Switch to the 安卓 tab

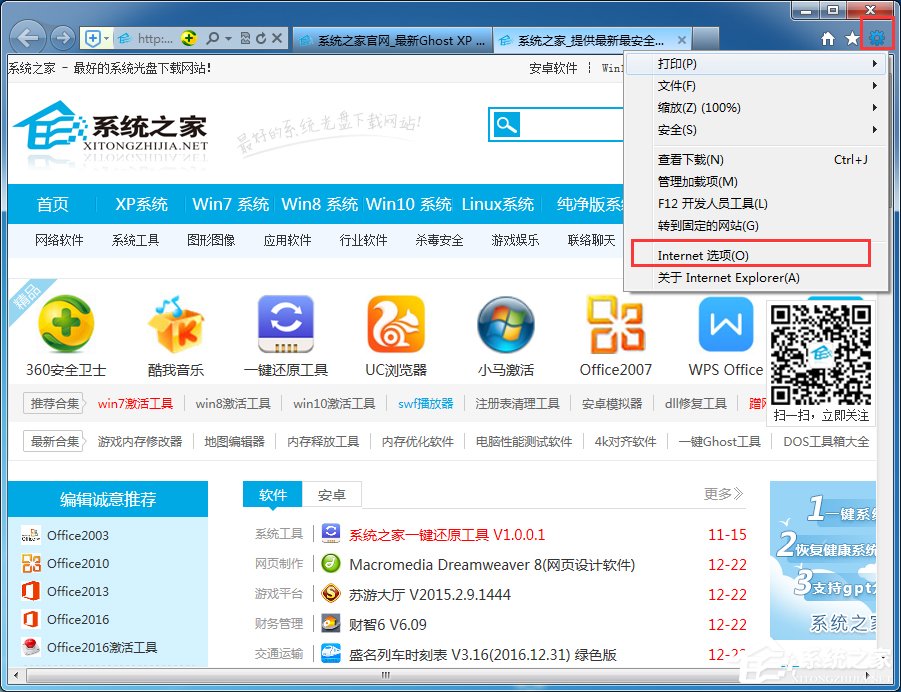(x=333, y=494)
